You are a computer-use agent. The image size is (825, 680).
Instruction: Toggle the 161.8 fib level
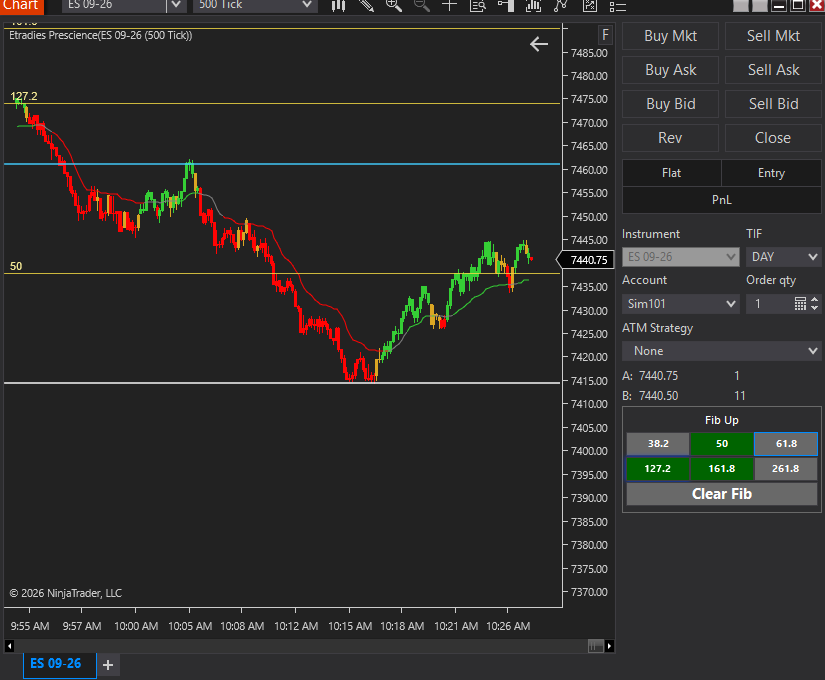(x=721, y=468)
